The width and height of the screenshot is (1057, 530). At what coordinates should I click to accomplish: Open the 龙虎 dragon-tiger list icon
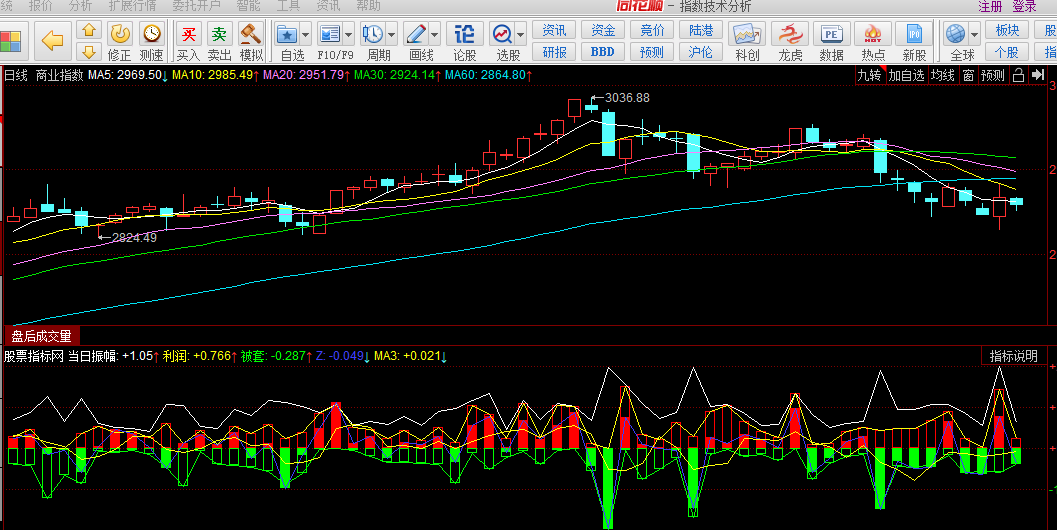pos(790,41)
